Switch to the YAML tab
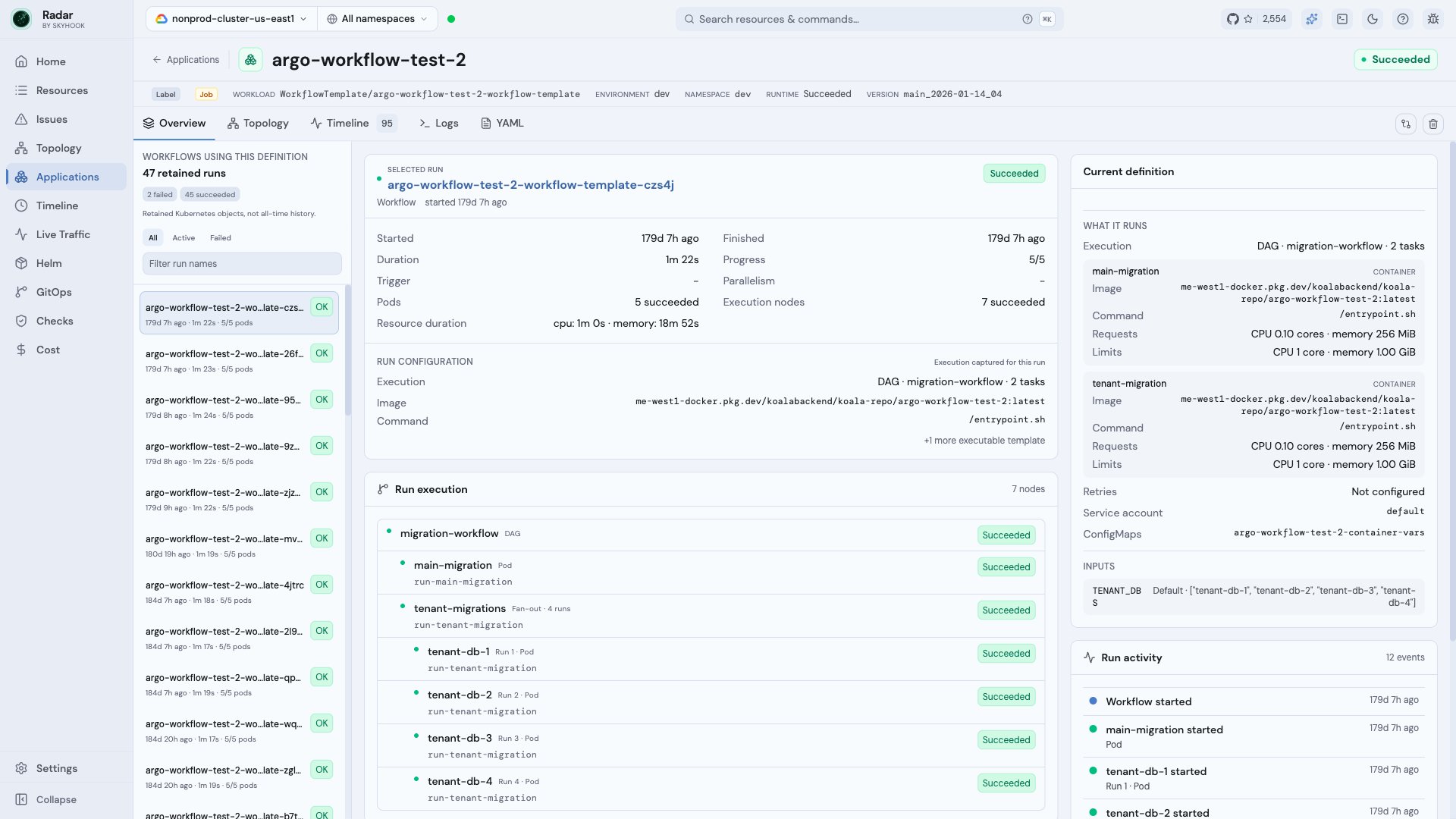 tap(502, 123)
